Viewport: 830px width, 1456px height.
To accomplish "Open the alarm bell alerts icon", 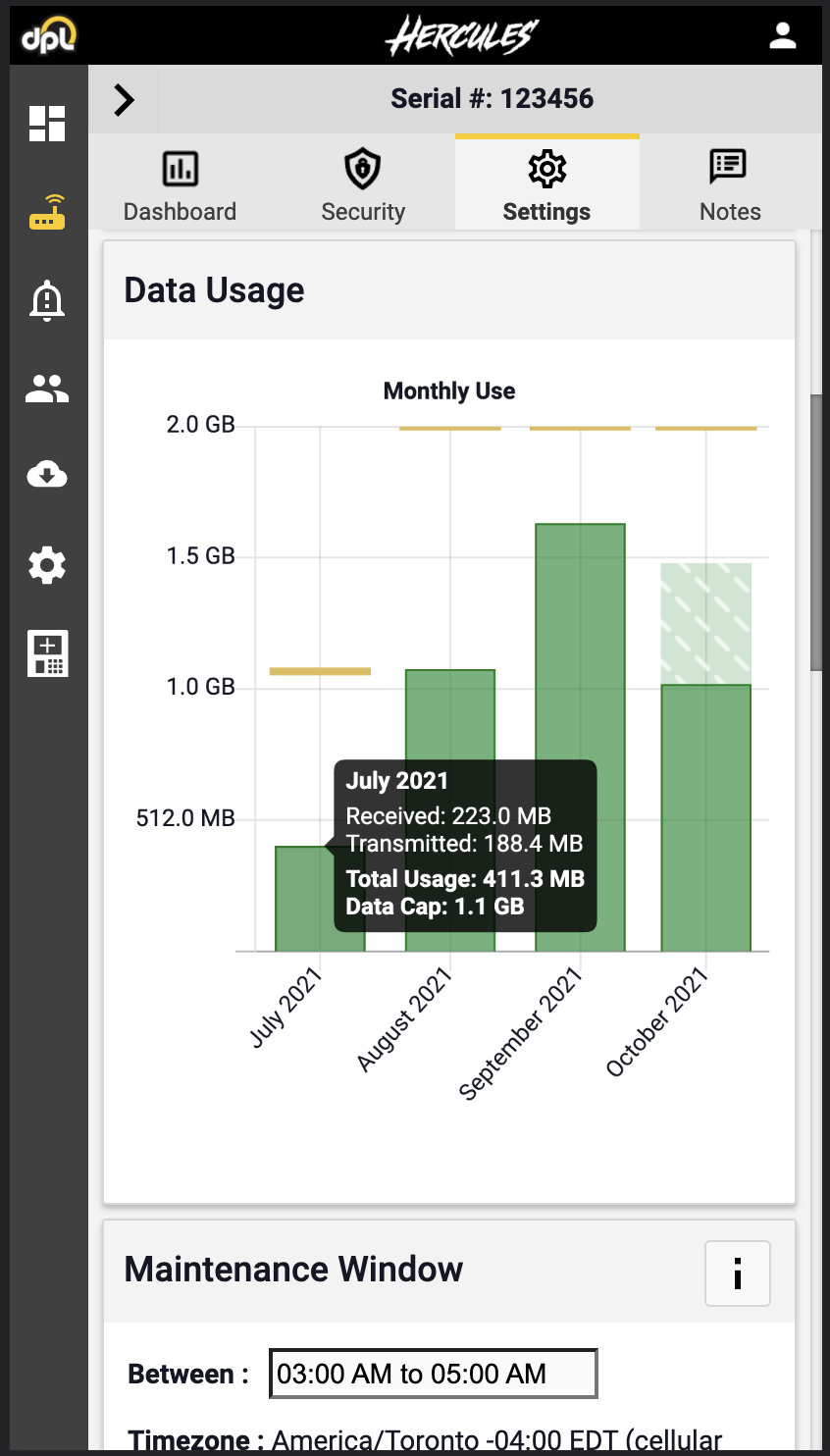I will [x=47, y=300].
